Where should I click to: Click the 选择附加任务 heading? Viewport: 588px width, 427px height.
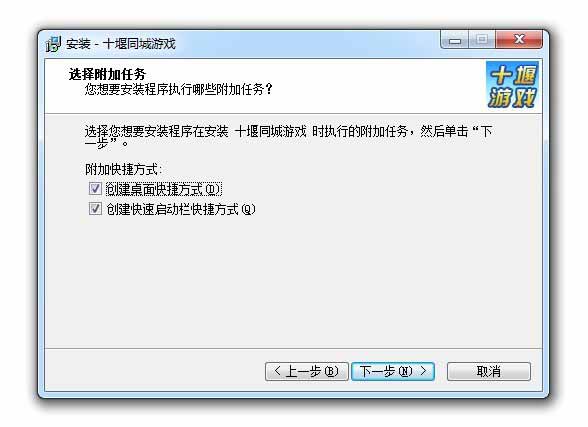pyautogui.click(x=107, y=74)
